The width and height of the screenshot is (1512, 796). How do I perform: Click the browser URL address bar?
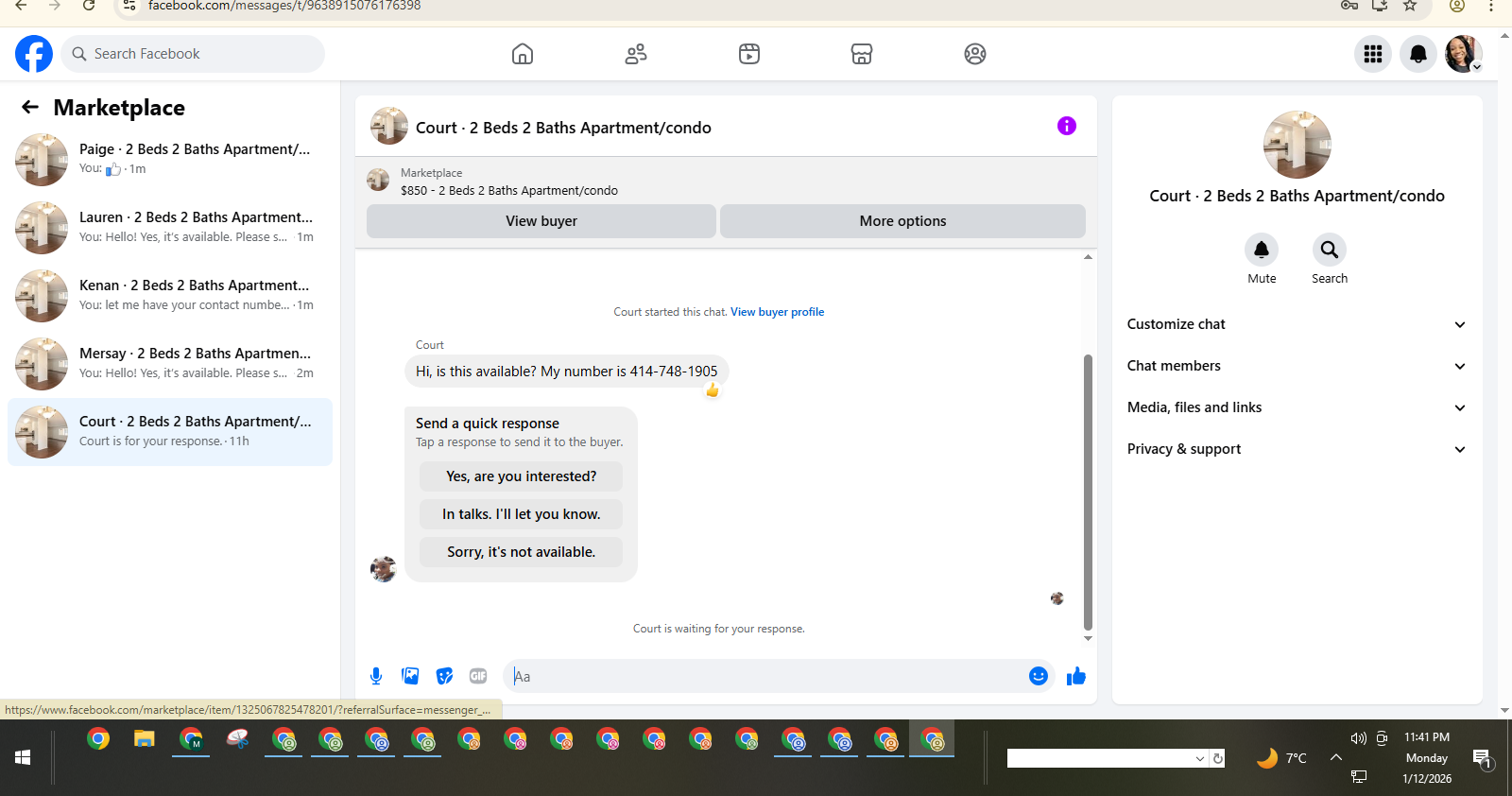pos(737,6)
